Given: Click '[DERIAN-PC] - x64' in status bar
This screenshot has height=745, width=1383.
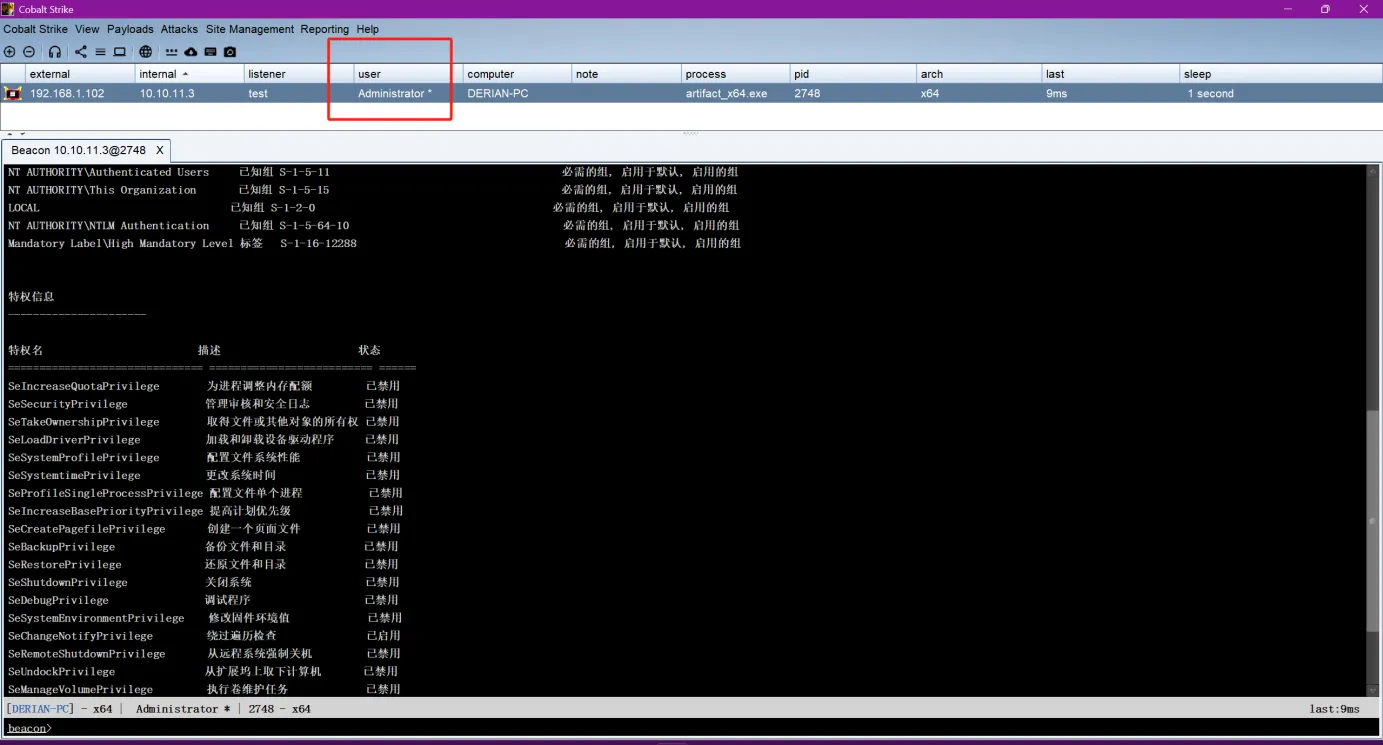Looking at the screenshot, I should pyautogui.click(x=60, y=709).
